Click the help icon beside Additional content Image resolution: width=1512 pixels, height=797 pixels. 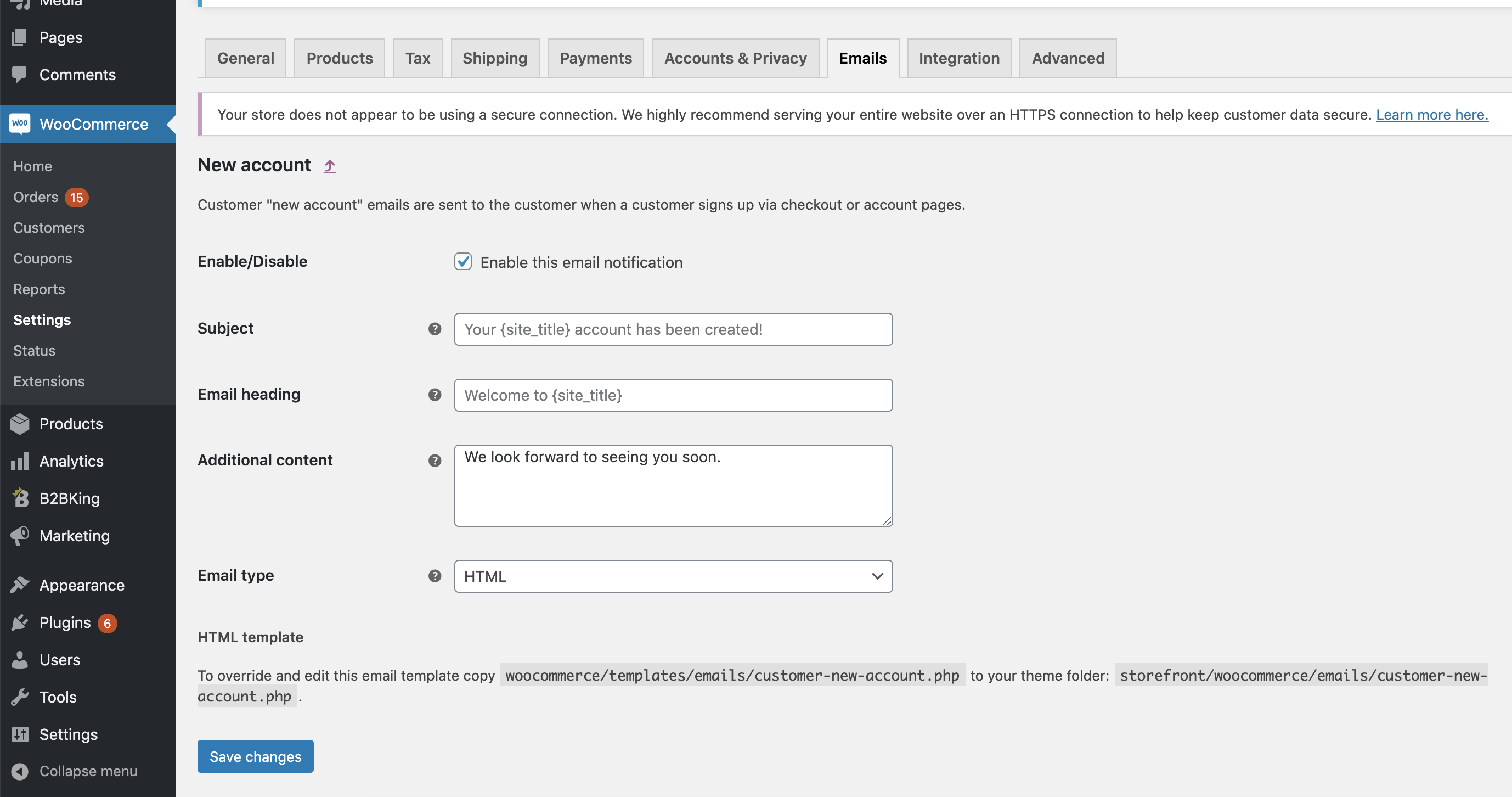tap(435, 461)
